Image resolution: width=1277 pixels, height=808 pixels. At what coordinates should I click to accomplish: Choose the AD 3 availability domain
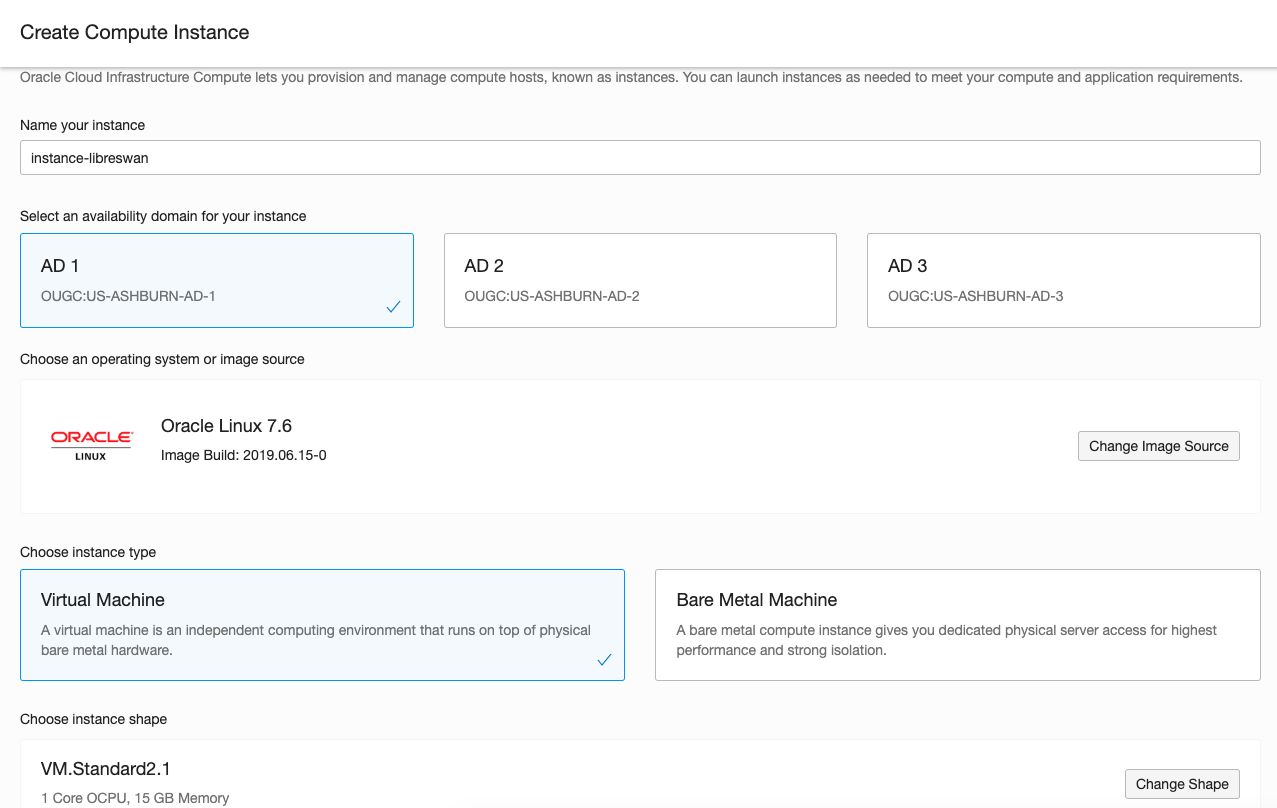[1063, 280]
